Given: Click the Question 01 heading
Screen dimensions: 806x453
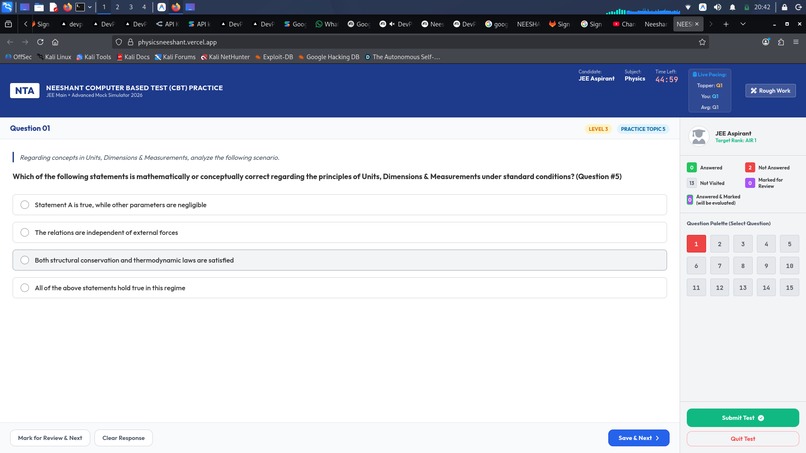Looking at the screenshot, I should pos(30,129).
